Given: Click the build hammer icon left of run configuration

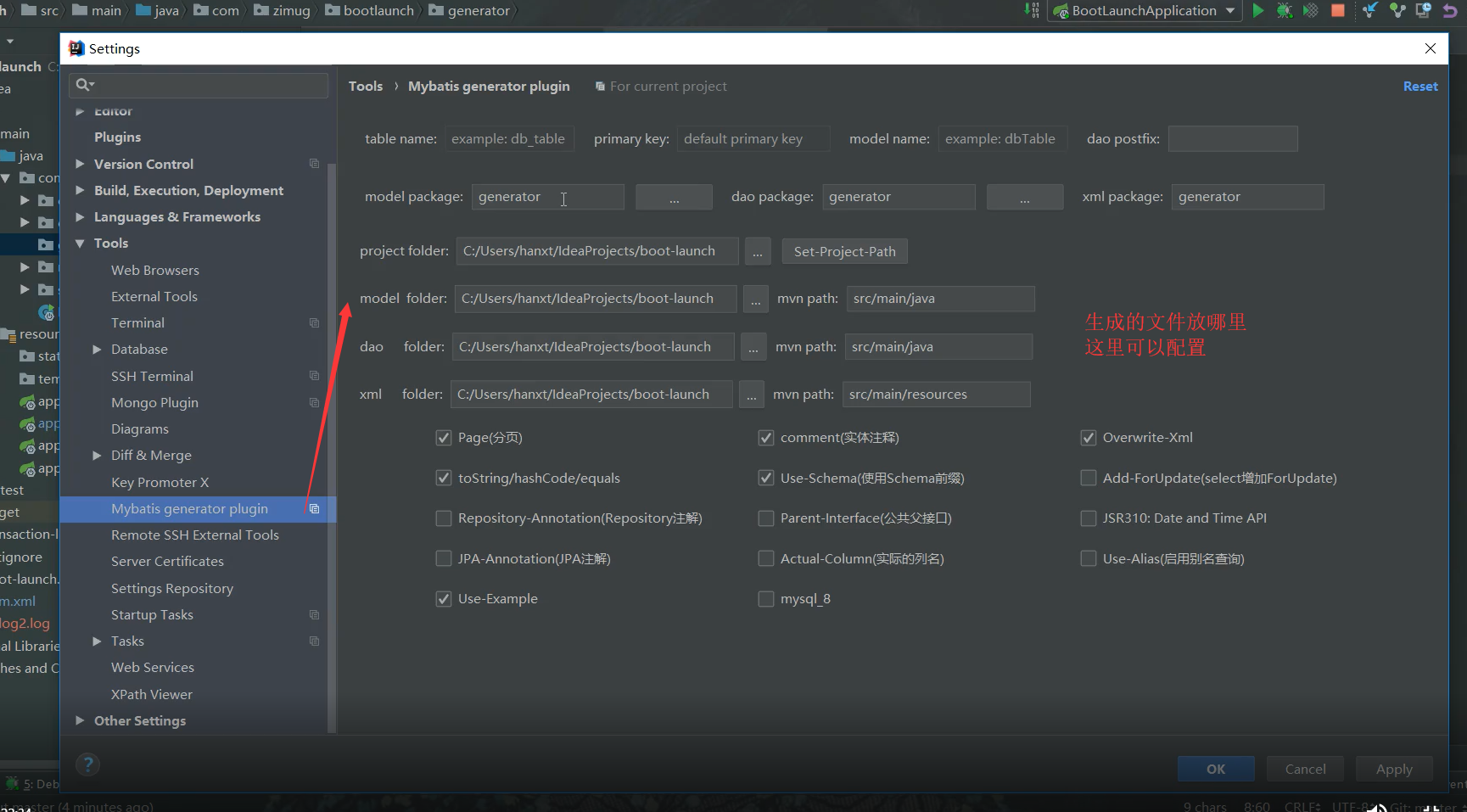Looking at the screenshot, I should [x=1032, y=10].
